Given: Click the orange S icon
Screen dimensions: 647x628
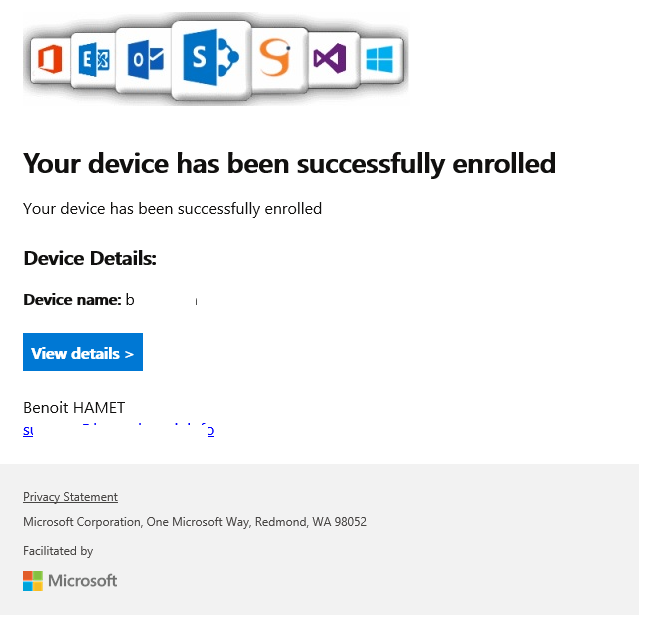Looking at the screenshot, I should tap(274, 59).
